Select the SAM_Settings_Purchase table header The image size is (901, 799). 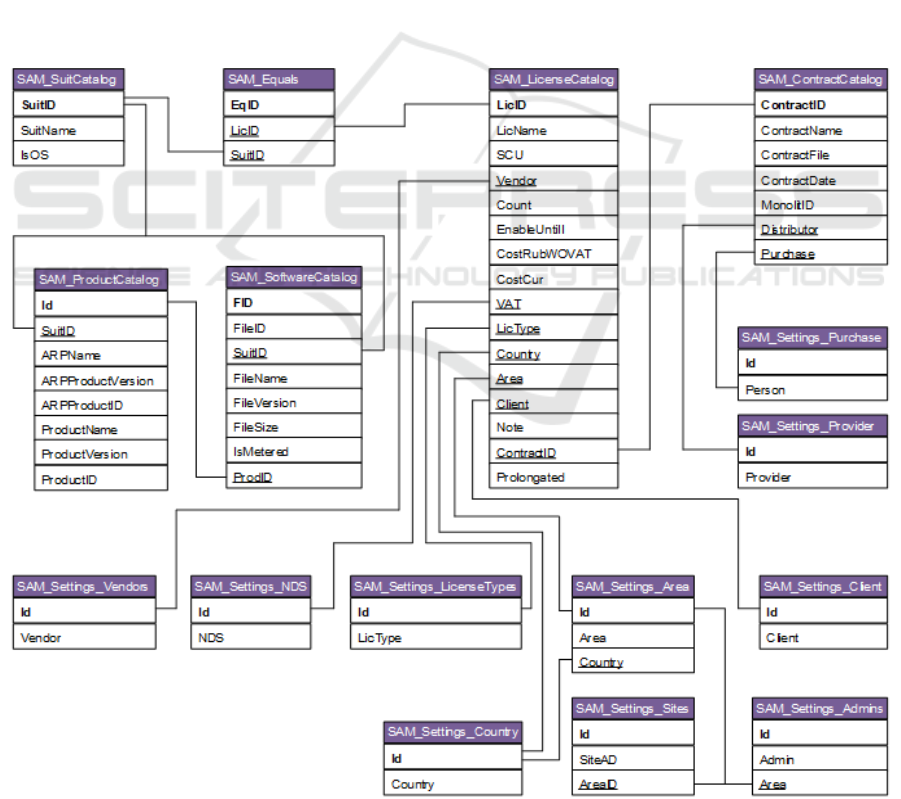[813, 338]
